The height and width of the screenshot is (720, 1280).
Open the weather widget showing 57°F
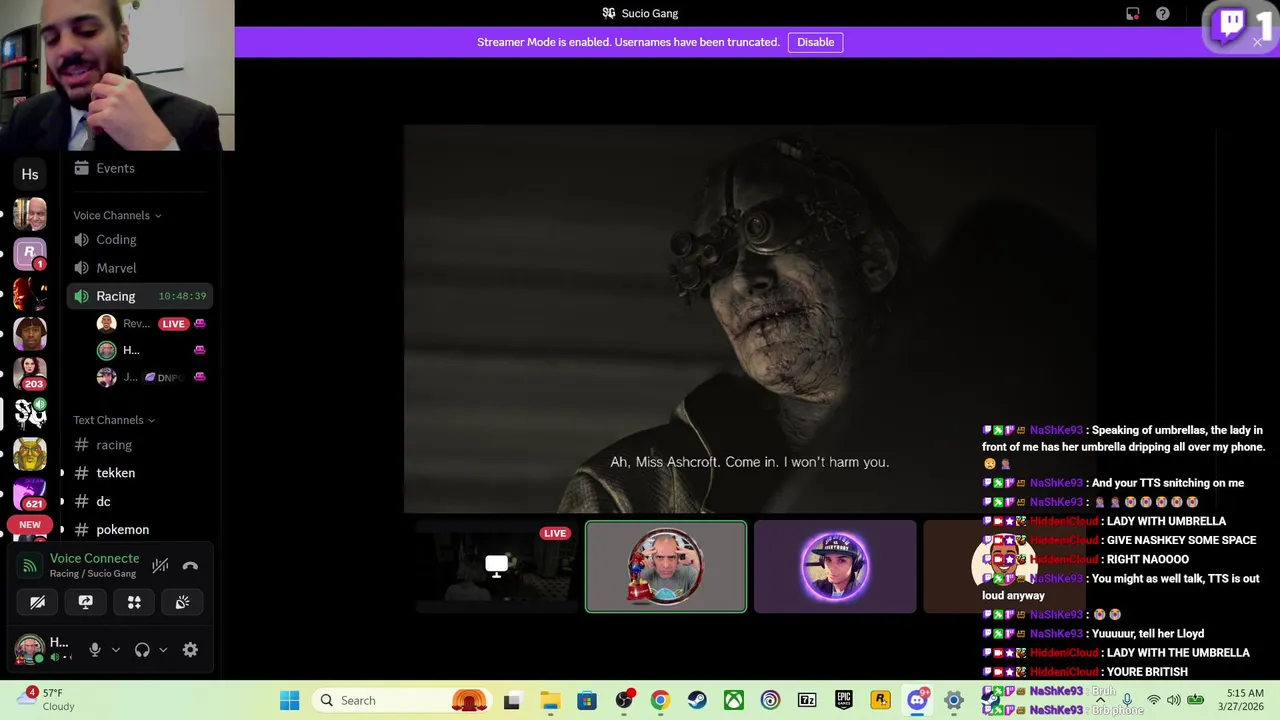[46, 699]
